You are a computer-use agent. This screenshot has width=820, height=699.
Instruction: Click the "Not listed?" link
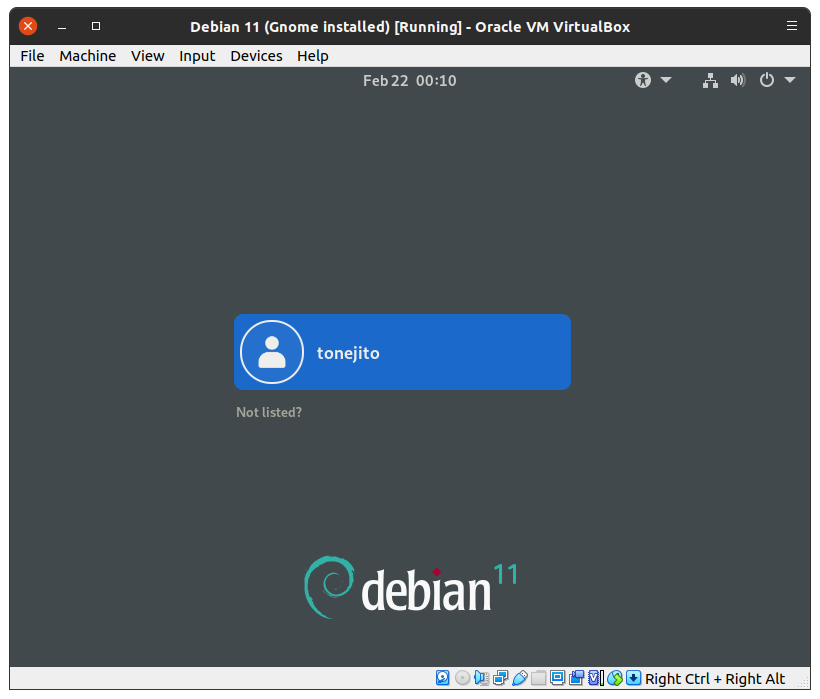pyautogui.click(x=269, y=412)
